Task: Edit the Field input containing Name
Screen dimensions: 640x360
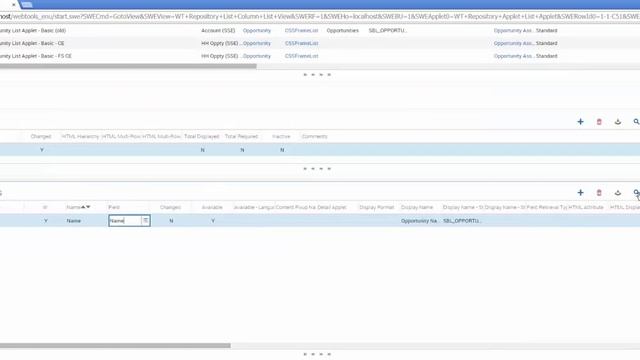Action: point(125,221)
